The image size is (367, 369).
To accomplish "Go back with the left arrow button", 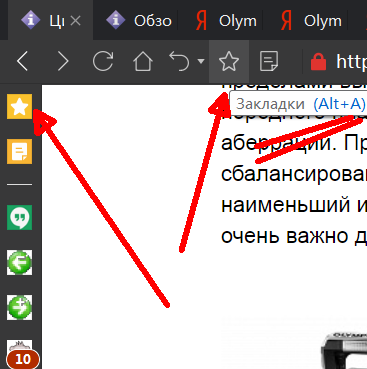I will point(23,61).
